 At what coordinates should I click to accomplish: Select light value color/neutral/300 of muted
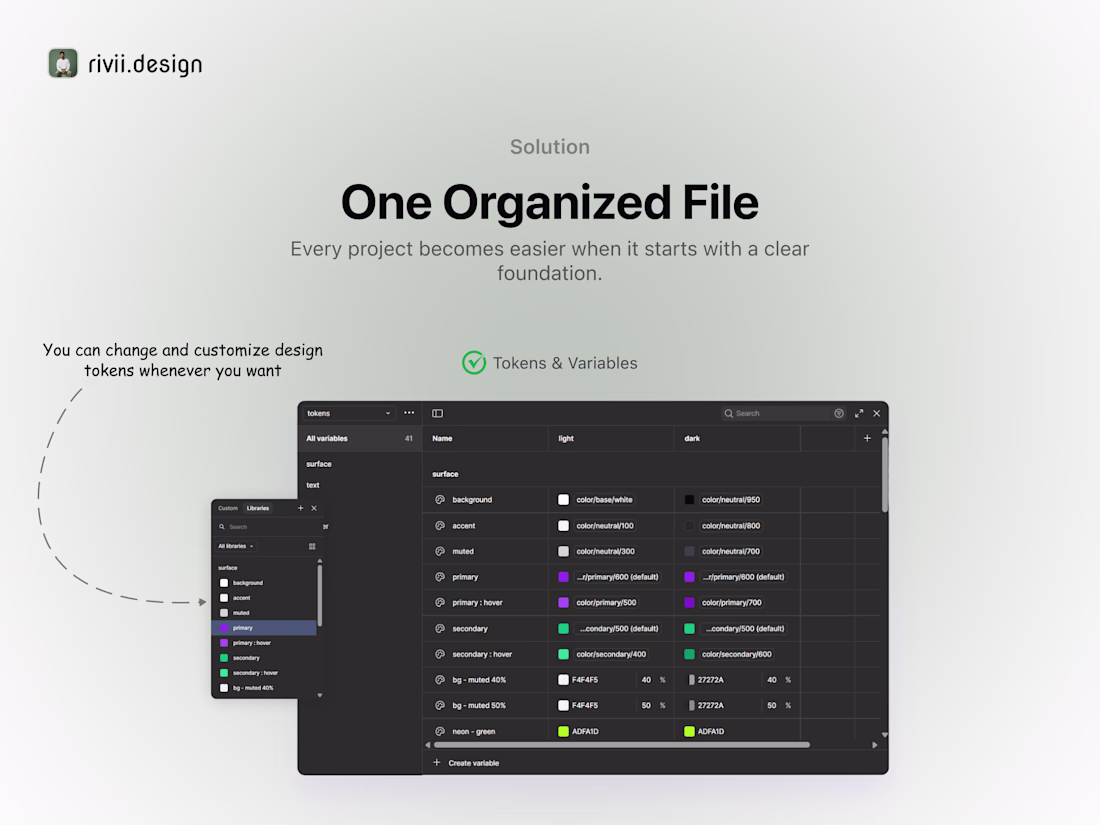605,551
